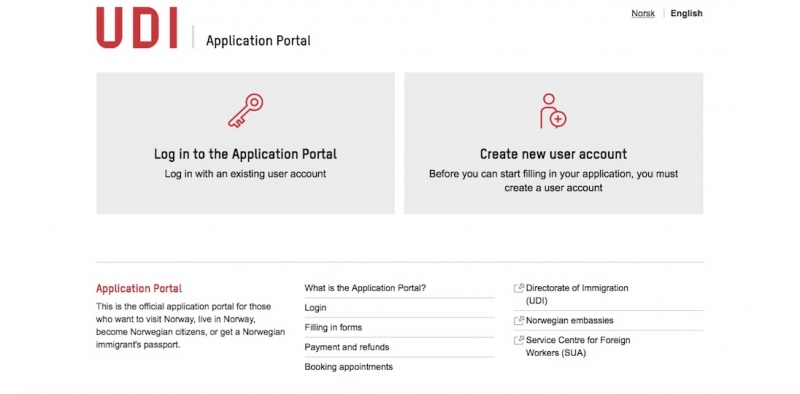Switch language to Norsk
The image size is (800, 394).
pos(643,14)
